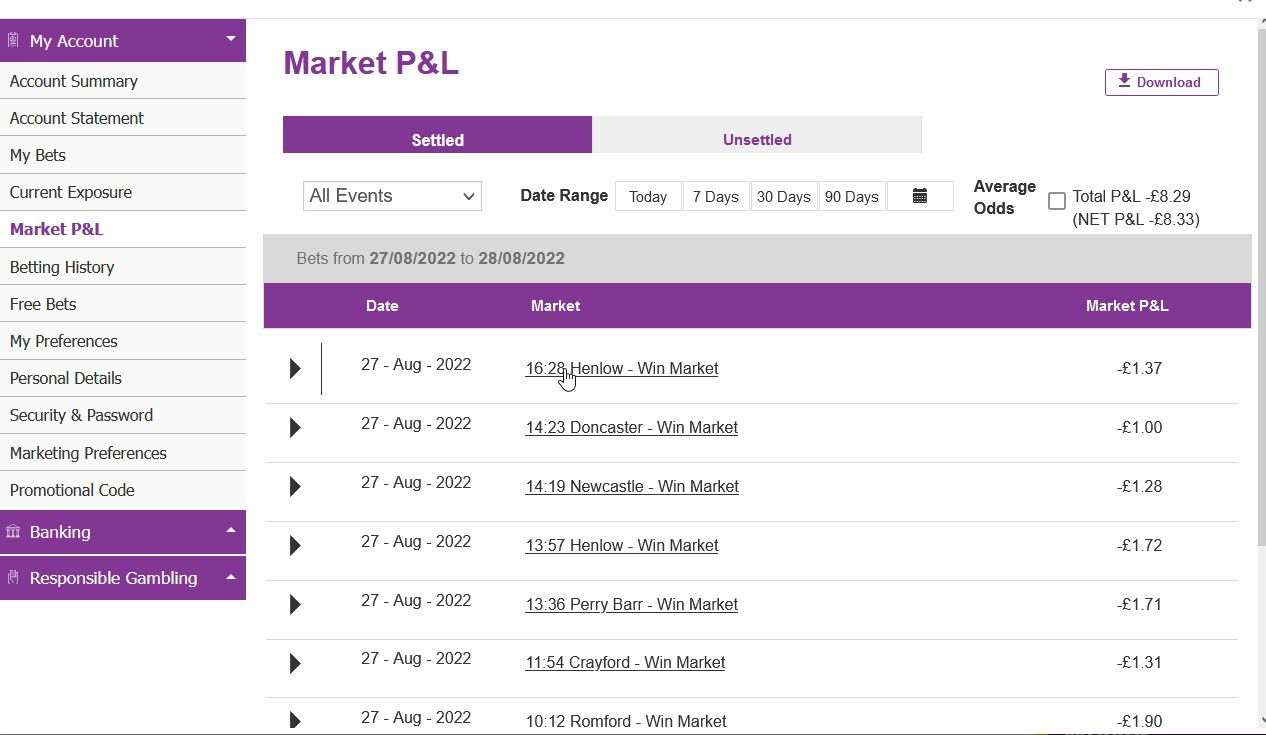Image resolution: width=1266 pixels, height=735 pixels.
Task: Open the calendar date picker icon
Action: [x=920, y=196]
